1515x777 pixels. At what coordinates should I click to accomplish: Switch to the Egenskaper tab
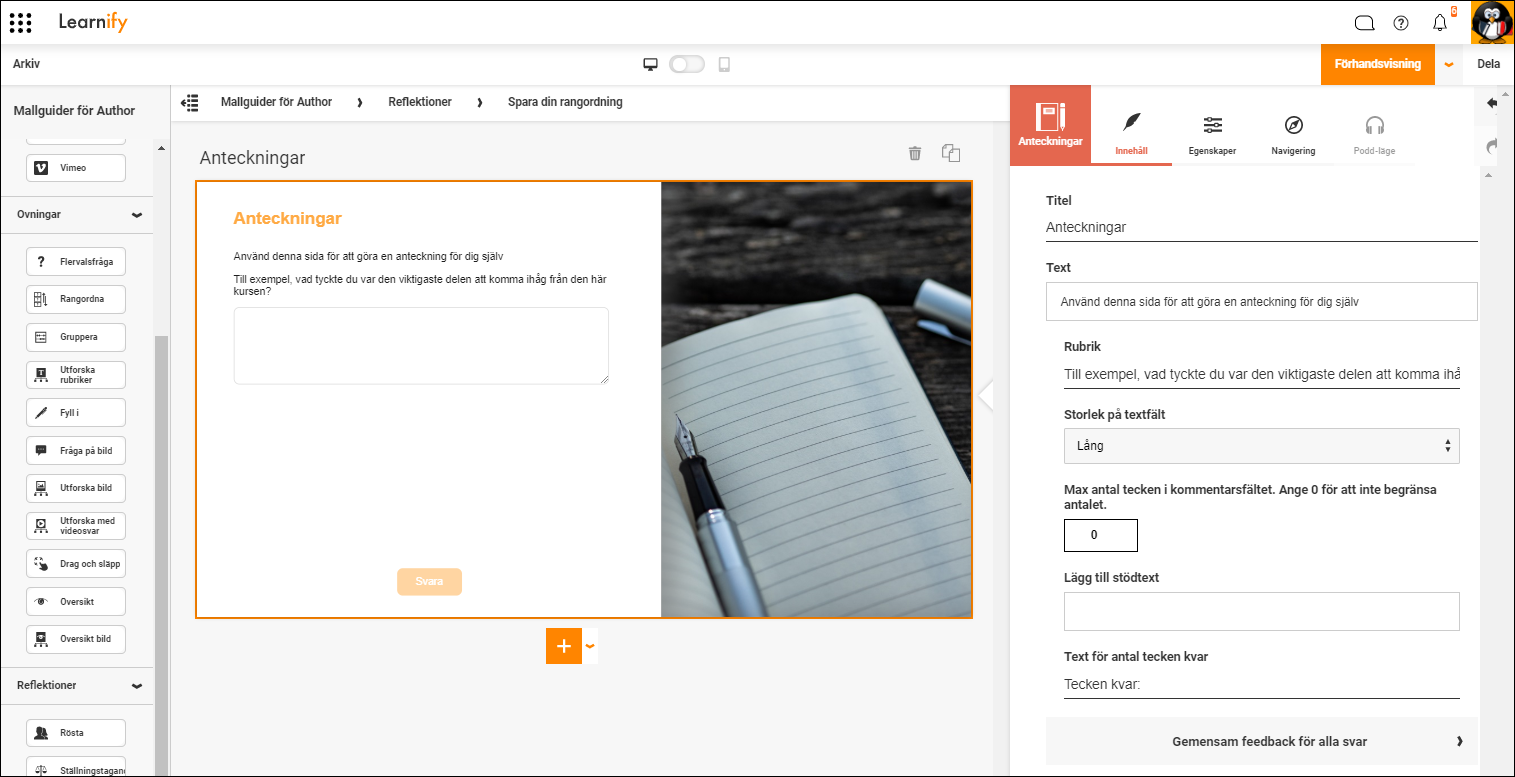(x=1212, y=135)
